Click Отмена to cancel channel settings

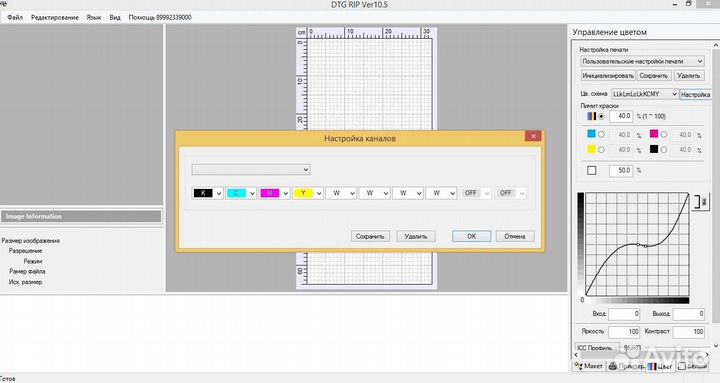(x=515, y=236)
